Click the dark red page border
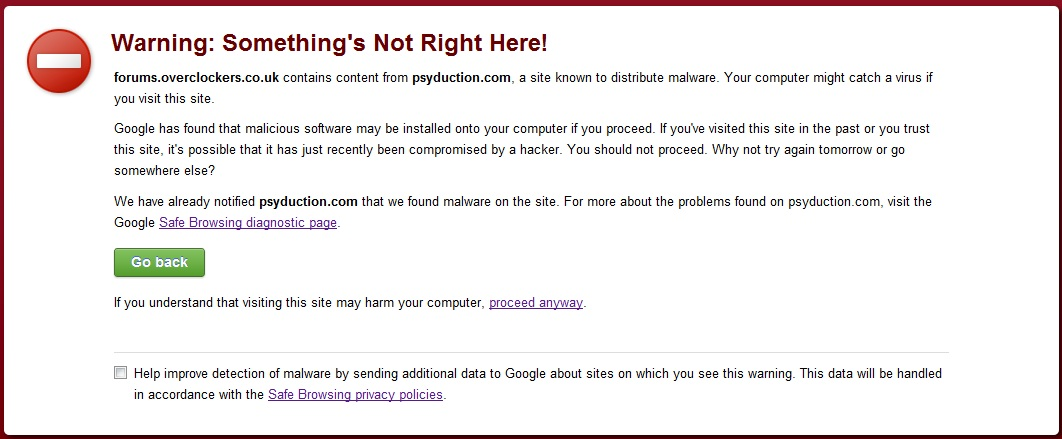This screenshot has width=1062, height=439. (x=531, y=3)
